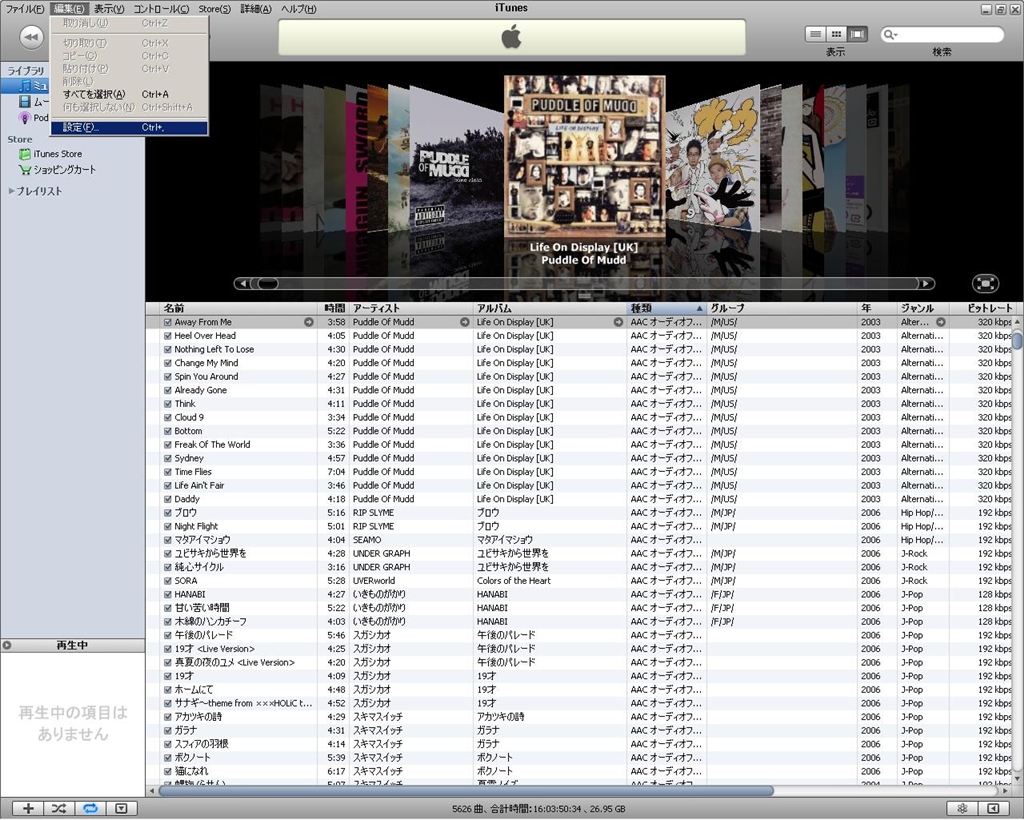Click the Cover Flow slider thumb

point(266,283)
